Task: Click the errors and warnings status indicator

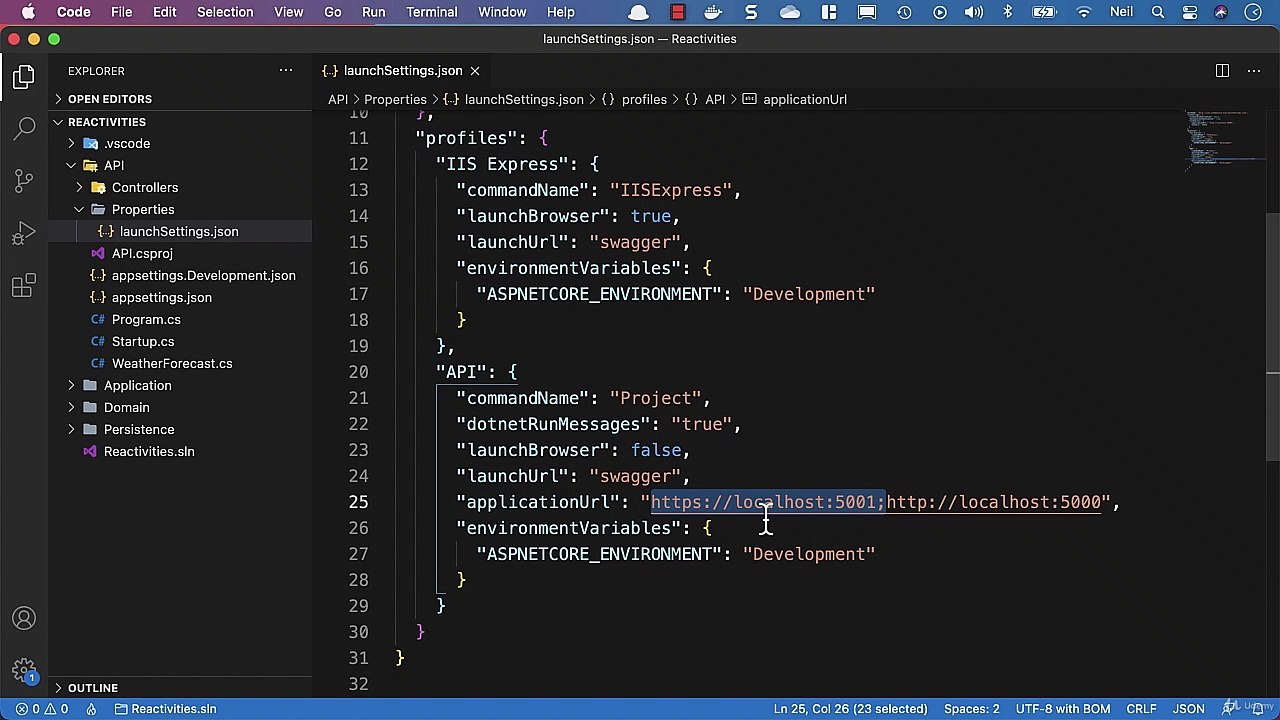Action: (x=42, y=709)
